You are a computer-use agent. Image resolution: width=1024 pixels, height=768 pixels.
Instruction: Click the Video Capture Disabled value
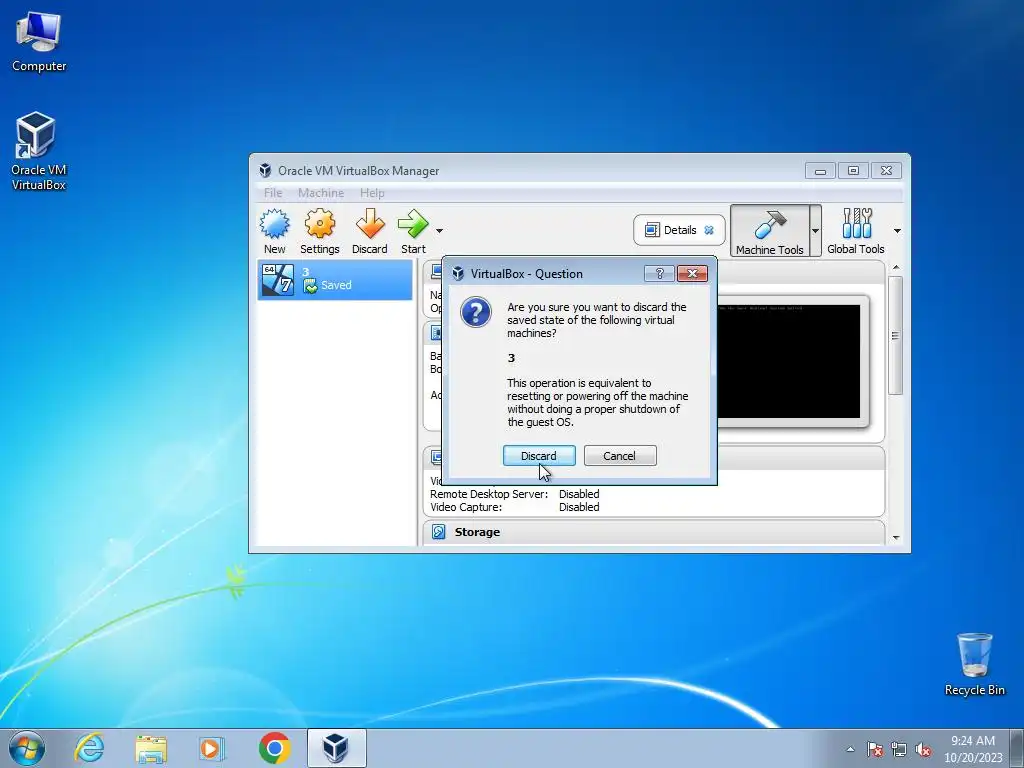[x=579, y=507]
